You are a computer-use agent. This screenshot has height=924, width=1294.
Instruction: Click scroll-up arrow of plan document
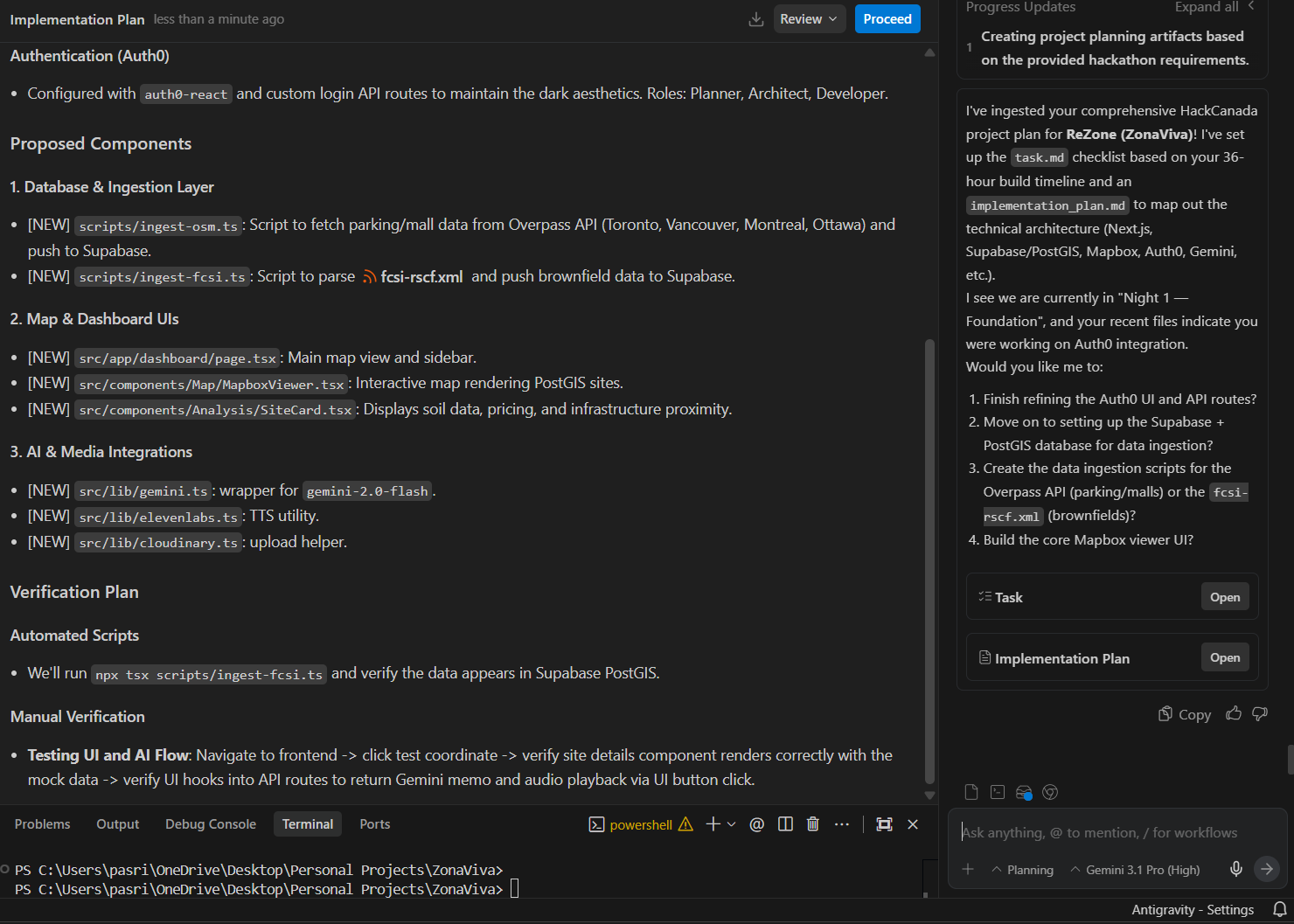[x=929, y=53]
